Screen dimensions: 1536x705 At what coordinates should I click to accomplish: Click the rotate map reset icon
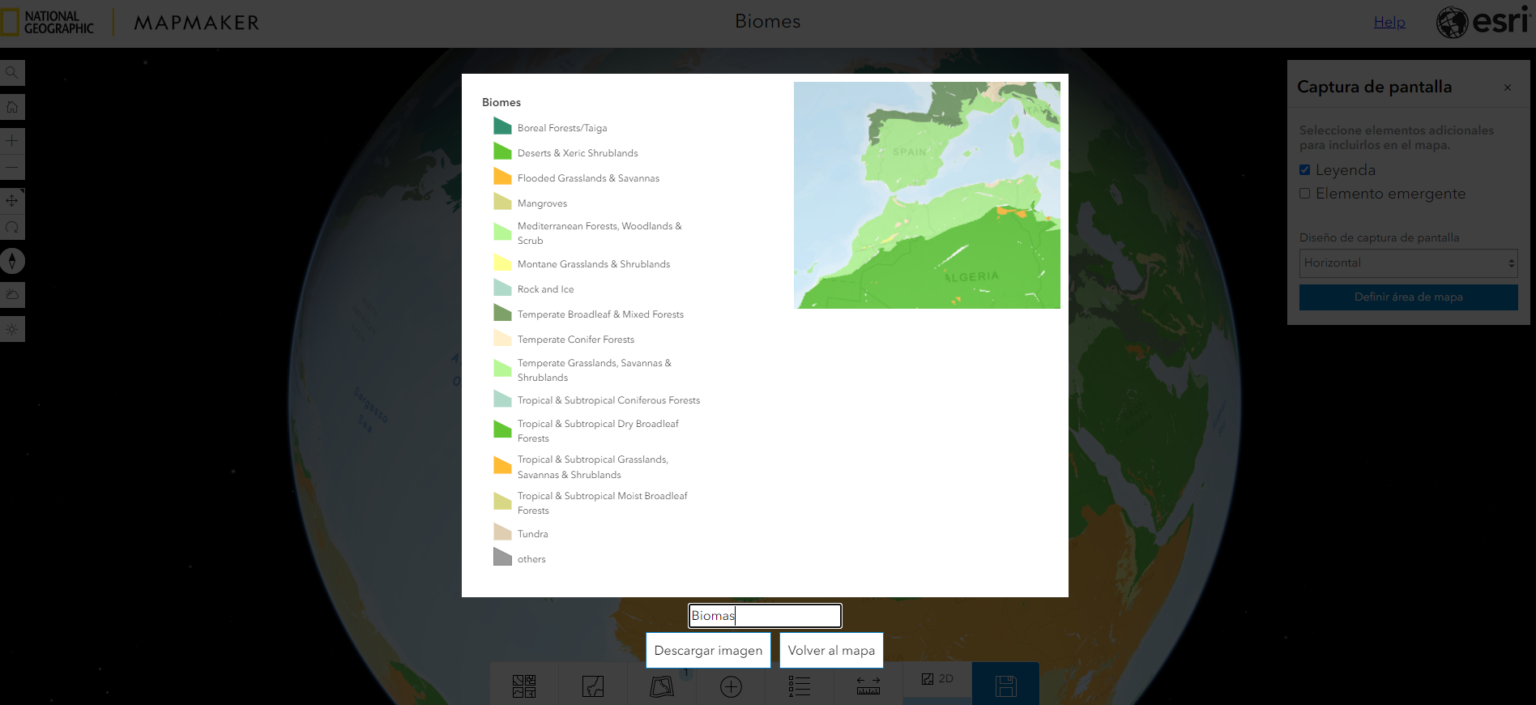coord(12,227)
